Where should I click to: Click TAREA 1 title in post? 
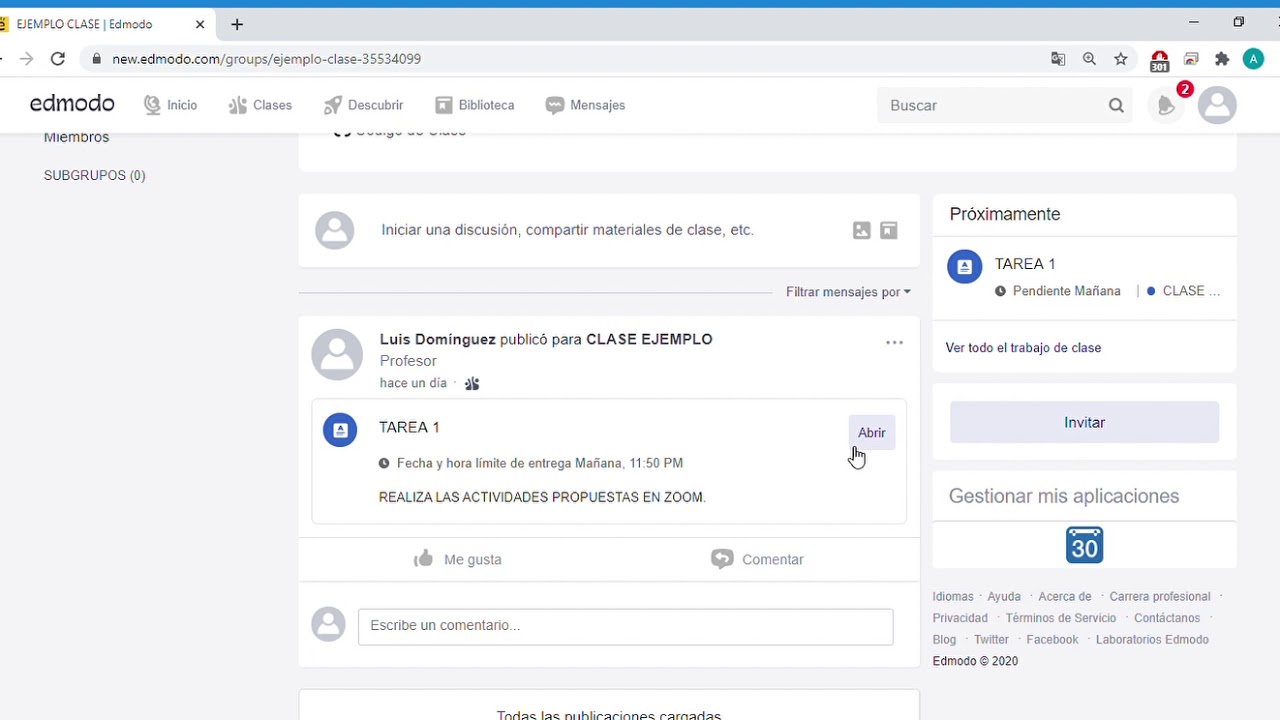pos(409,427)
